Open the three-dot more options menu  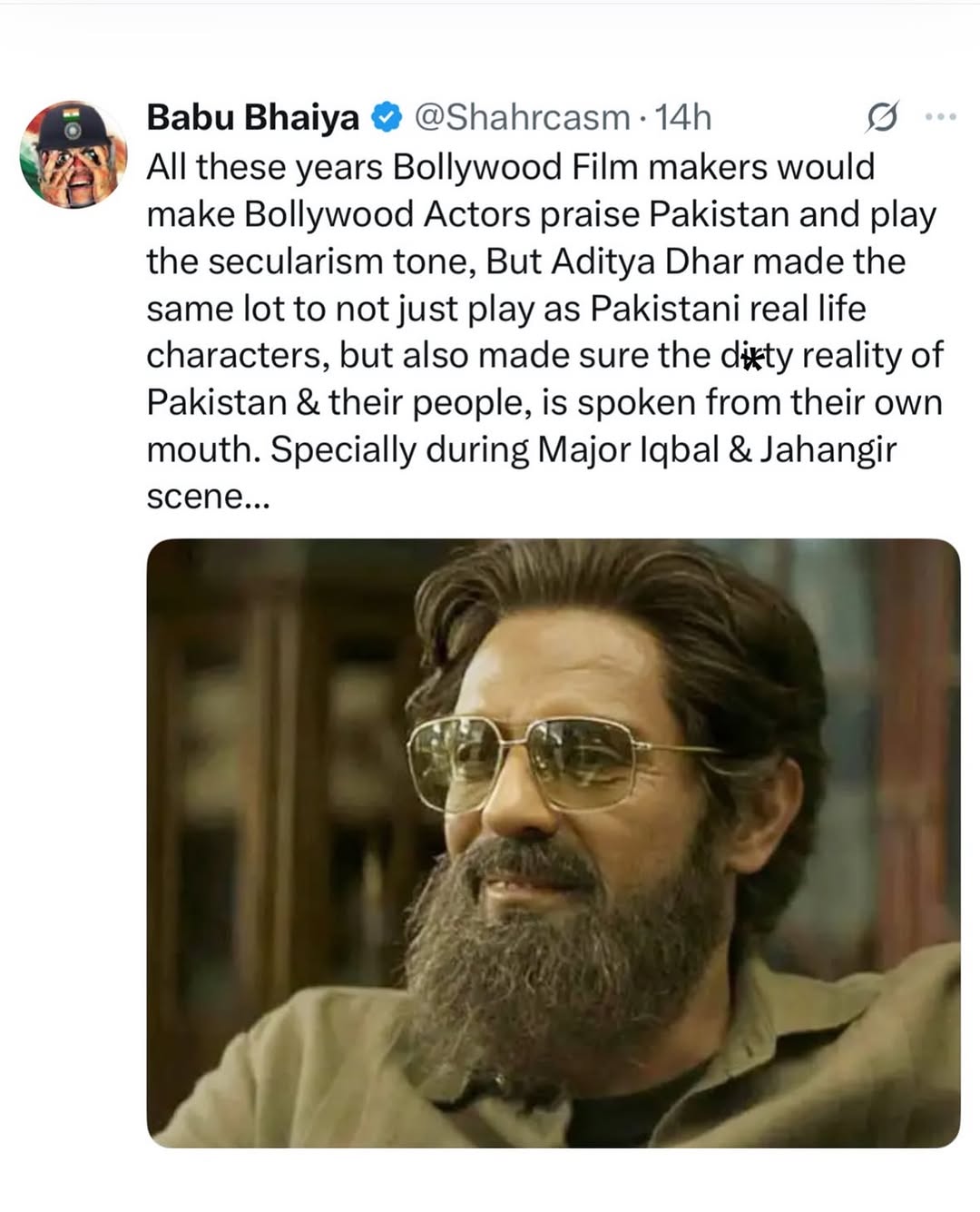coord(940,117)
